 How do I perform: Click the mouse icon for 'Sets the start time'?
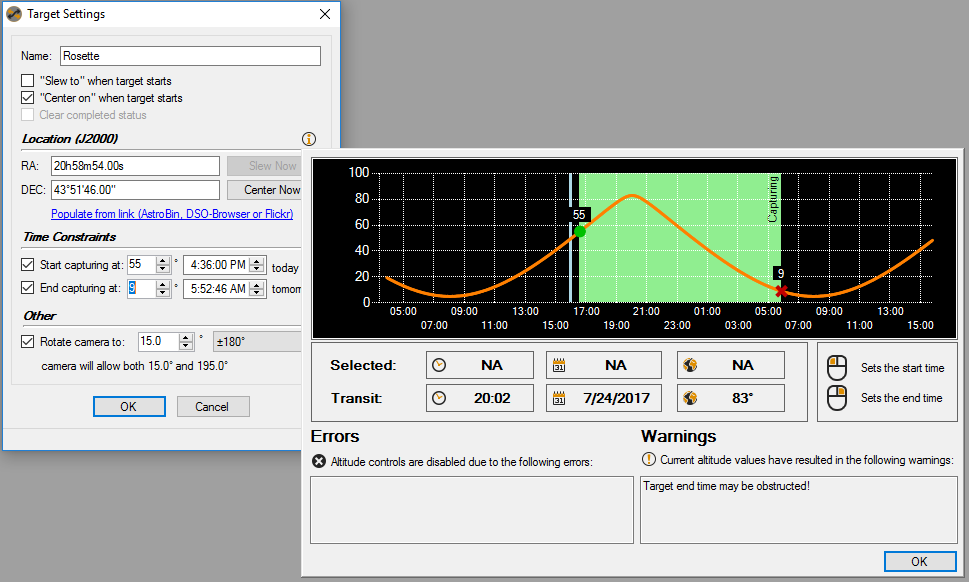point(837,368)
